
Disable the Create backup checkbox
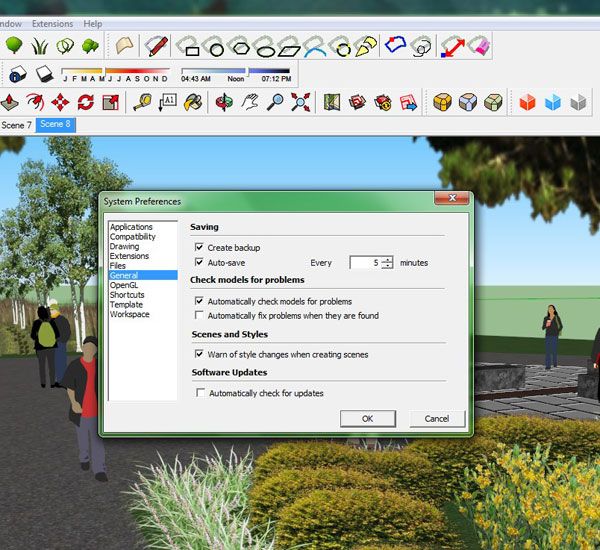(x=199, y=247)
